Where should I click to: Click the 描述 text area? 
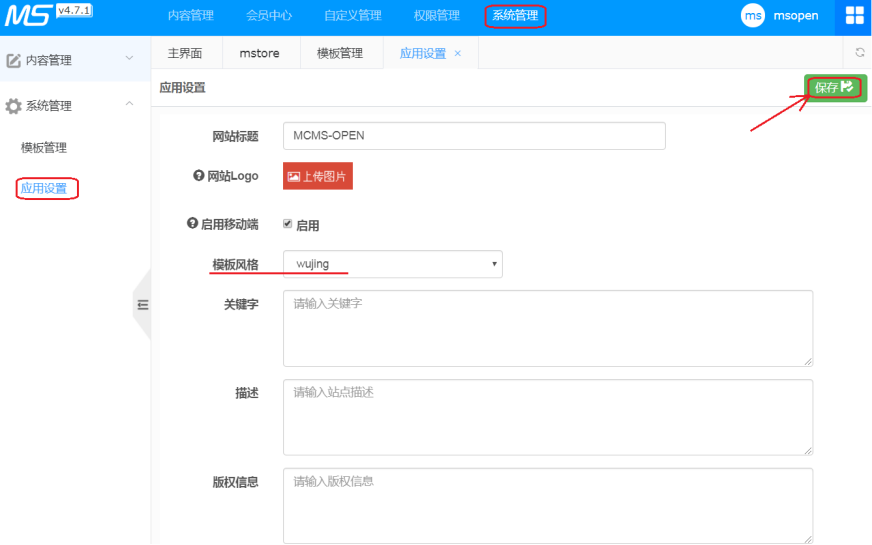pyautogui.click(x=548, y=417)
